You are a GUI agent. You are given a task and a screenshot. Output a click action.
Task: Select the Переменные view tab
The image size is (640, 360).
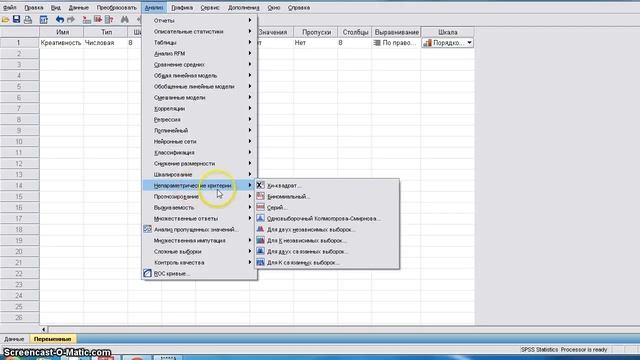tap(53, 339)
